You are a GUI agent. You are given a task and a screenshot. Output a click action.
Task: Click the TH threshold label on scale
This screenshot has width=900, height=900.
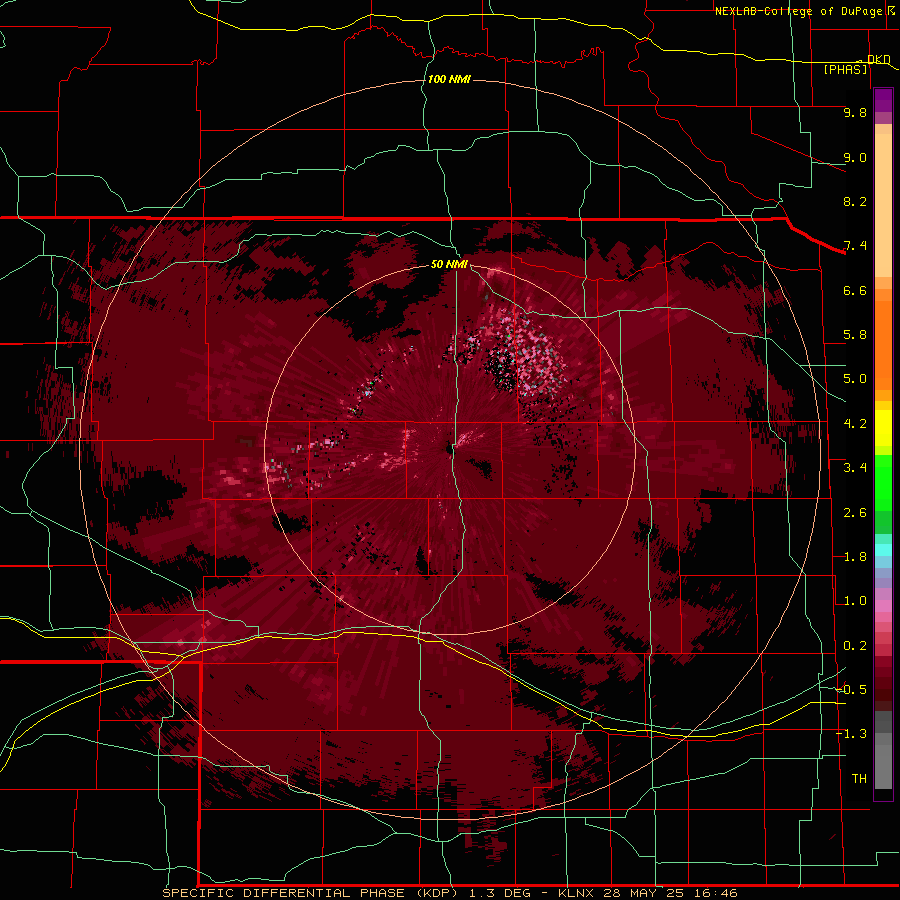click(859, 779)
